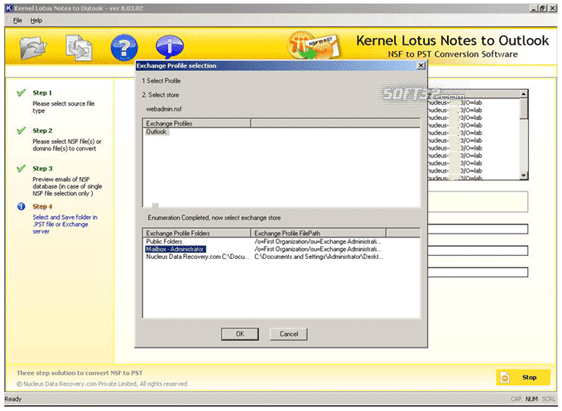This screenshot has height=411, width=562.
Task: Click the Step 3 green checkmark
Action: coord(21,168)
